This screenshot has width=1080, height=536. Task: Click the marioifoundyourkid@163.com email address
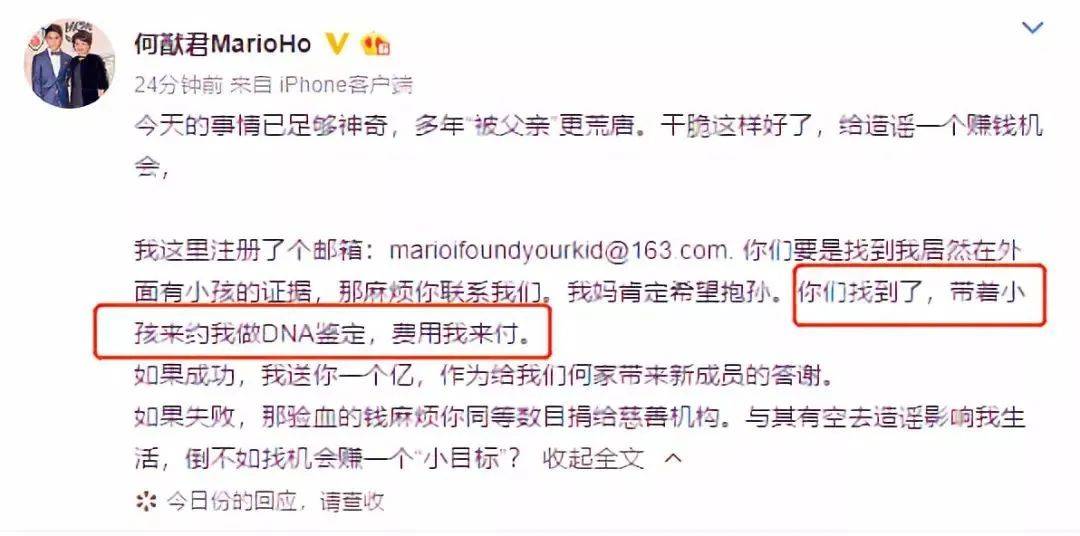[x=560, y=250]
